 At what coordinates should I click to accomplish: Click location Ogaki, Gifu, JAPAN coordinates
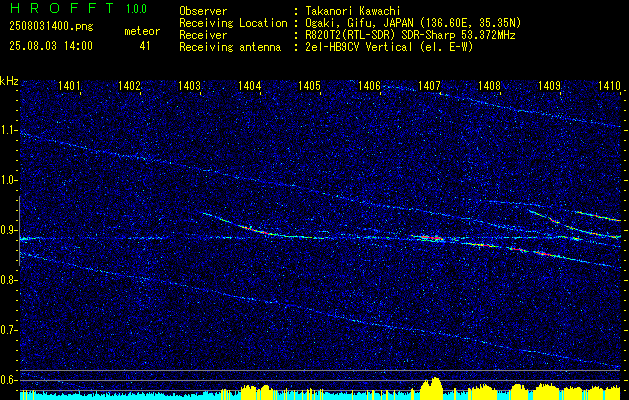pos(413,23)
